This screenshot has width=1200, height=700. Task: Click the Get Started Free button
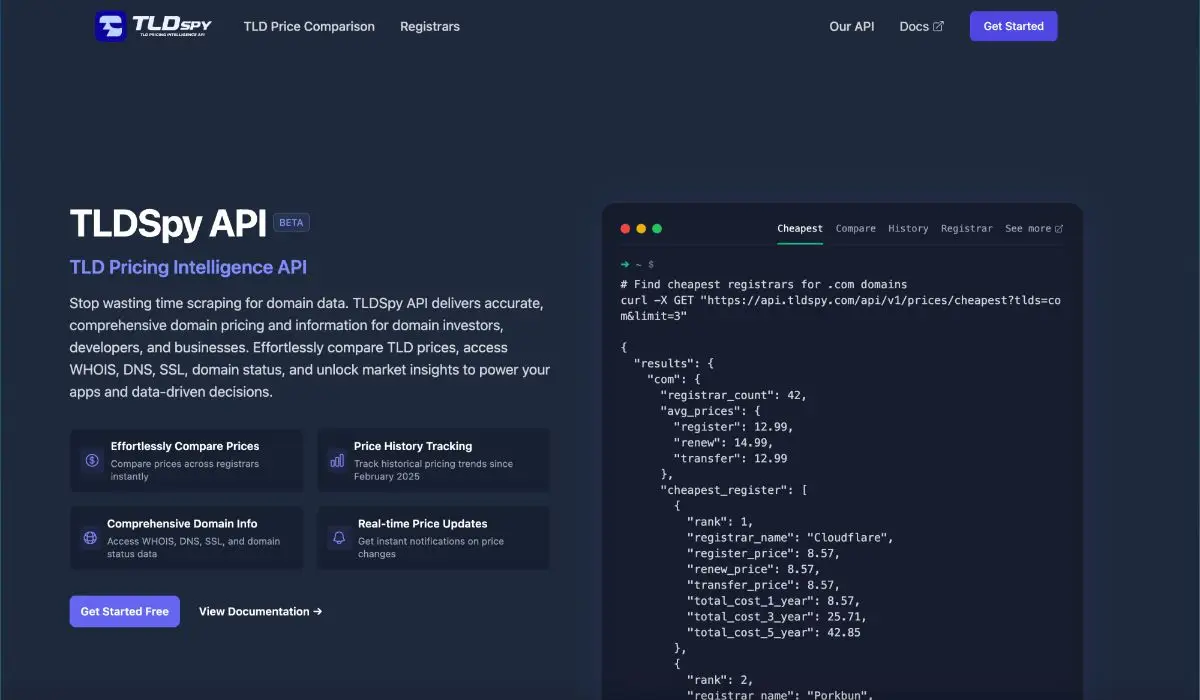coord(124,611)
